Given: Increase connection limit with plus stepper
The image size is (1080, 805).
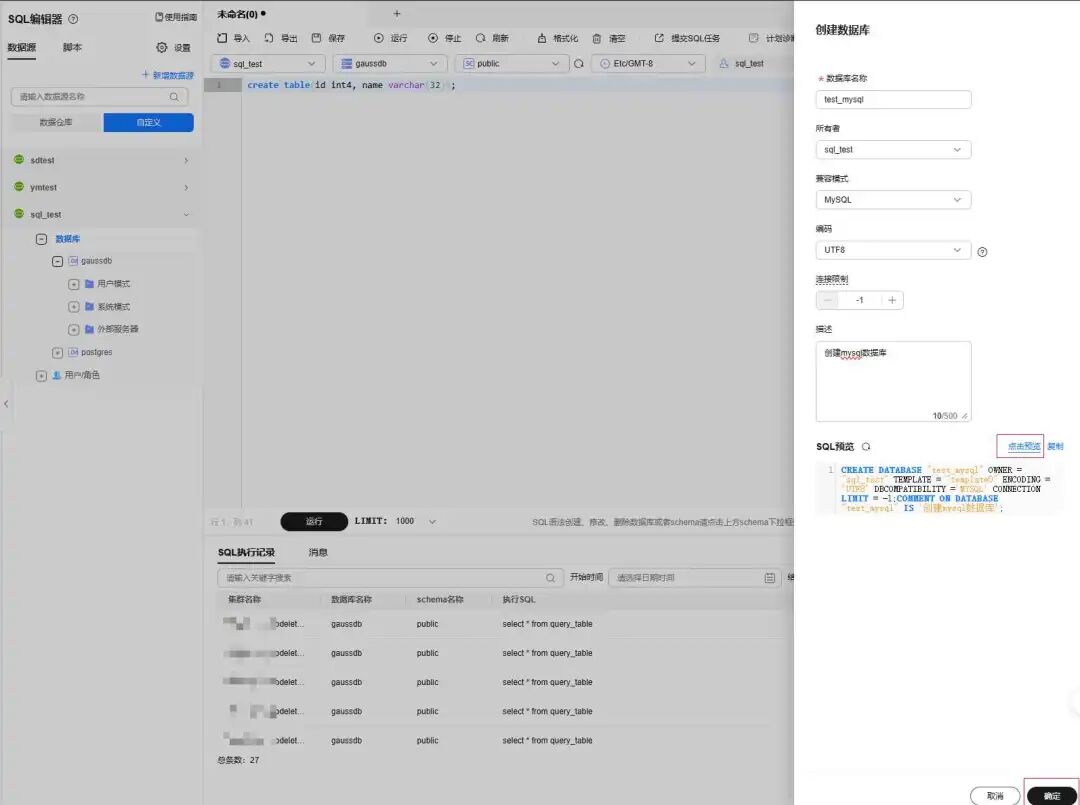Looking at the screenshot, I should (x=892, y=300).
